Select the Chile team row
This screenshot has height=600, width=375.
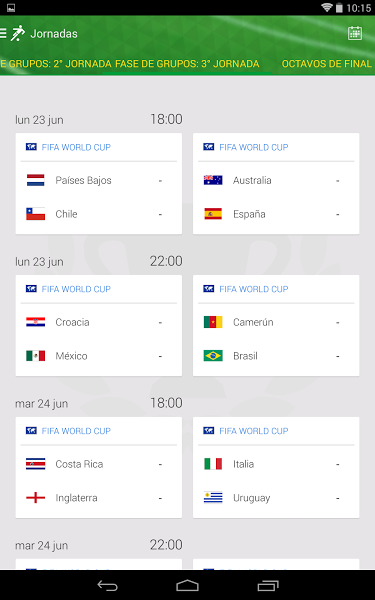point(98,214)
